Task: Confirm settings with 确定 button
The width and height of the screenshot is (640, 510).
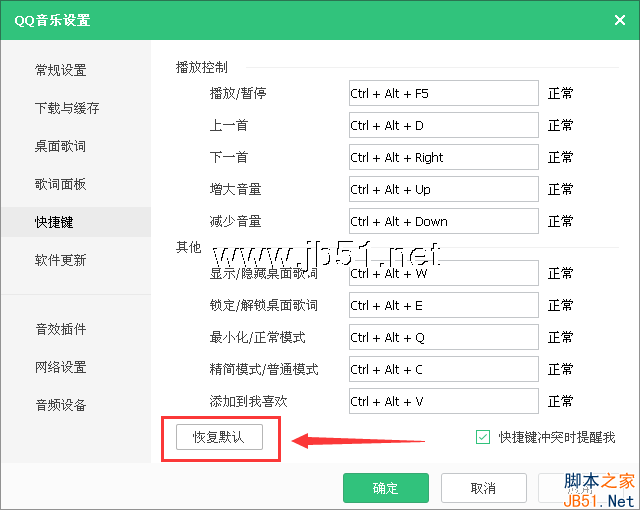Action: point(386,488)
